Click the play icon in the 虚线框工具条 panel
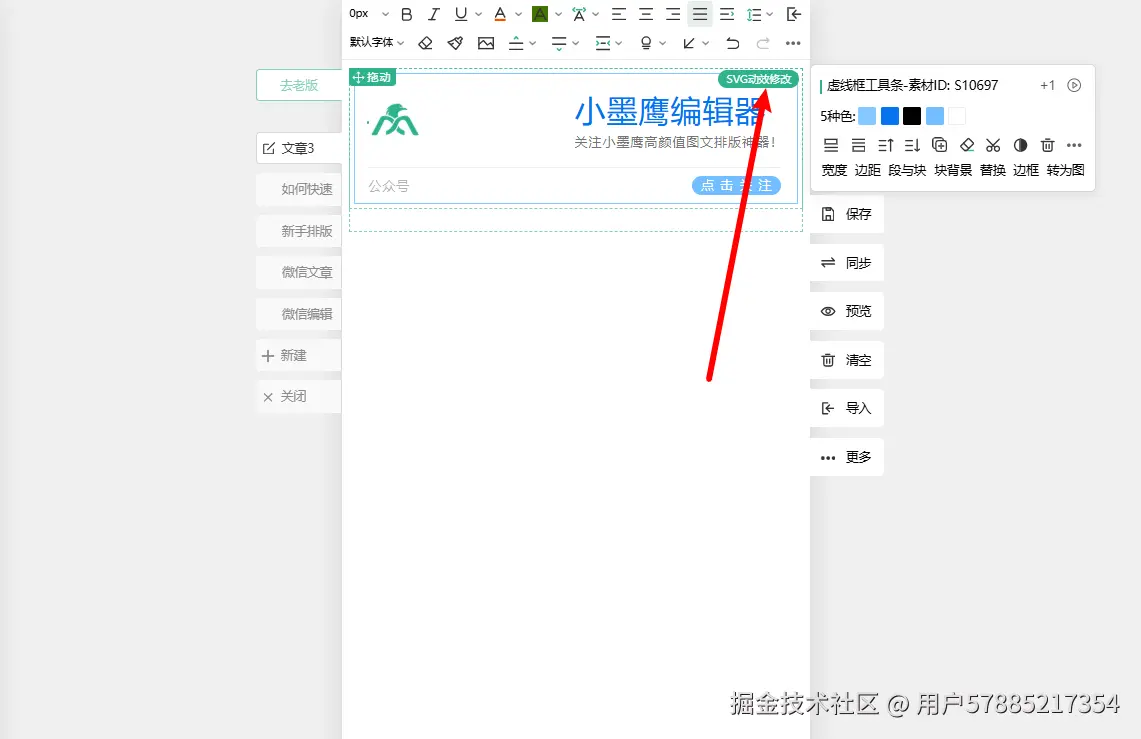The width and height of the screenshot is (1141, 739). click(1074, 85)
